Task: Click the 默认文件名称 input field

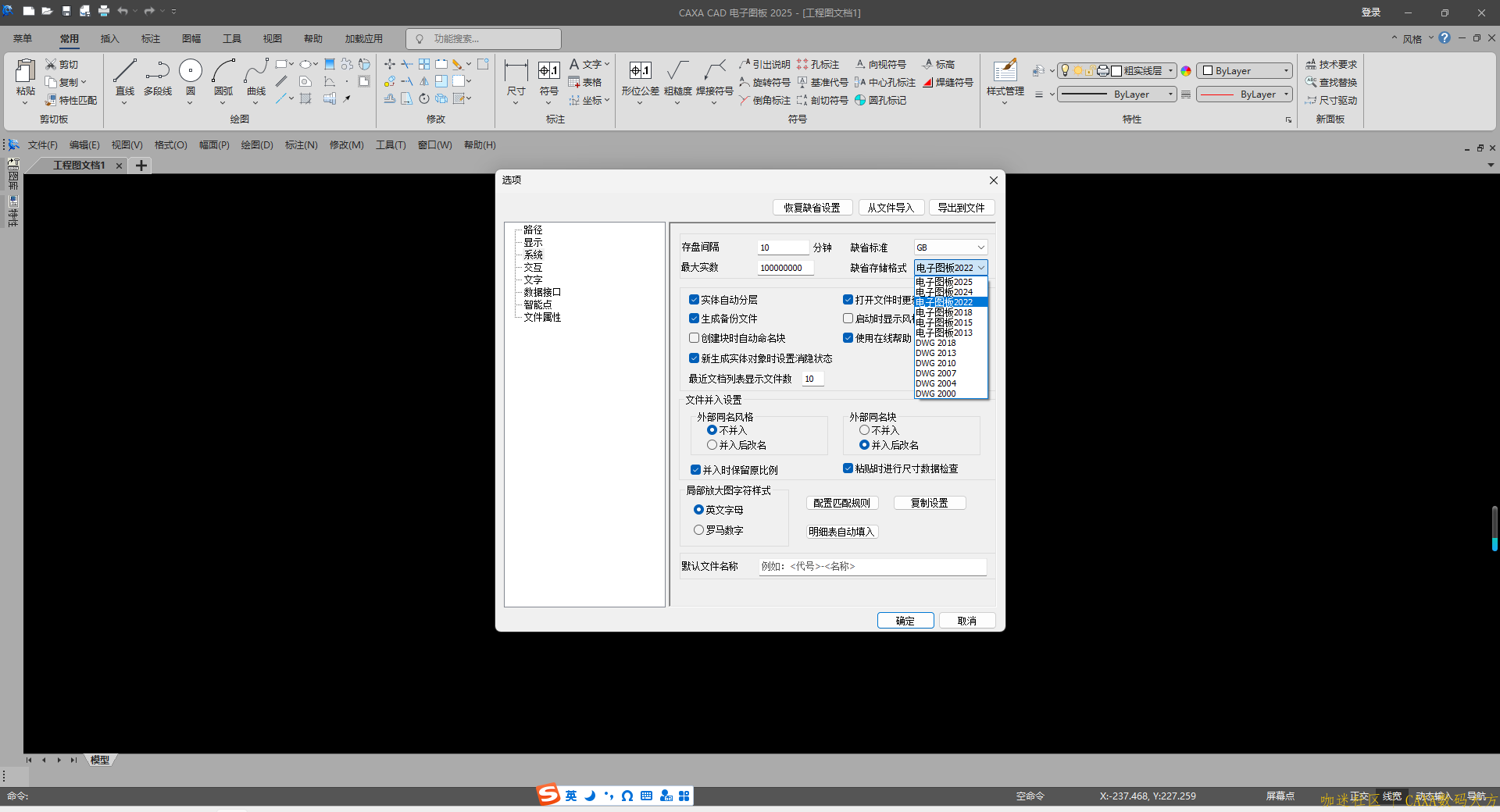Action: coord(873,566)
